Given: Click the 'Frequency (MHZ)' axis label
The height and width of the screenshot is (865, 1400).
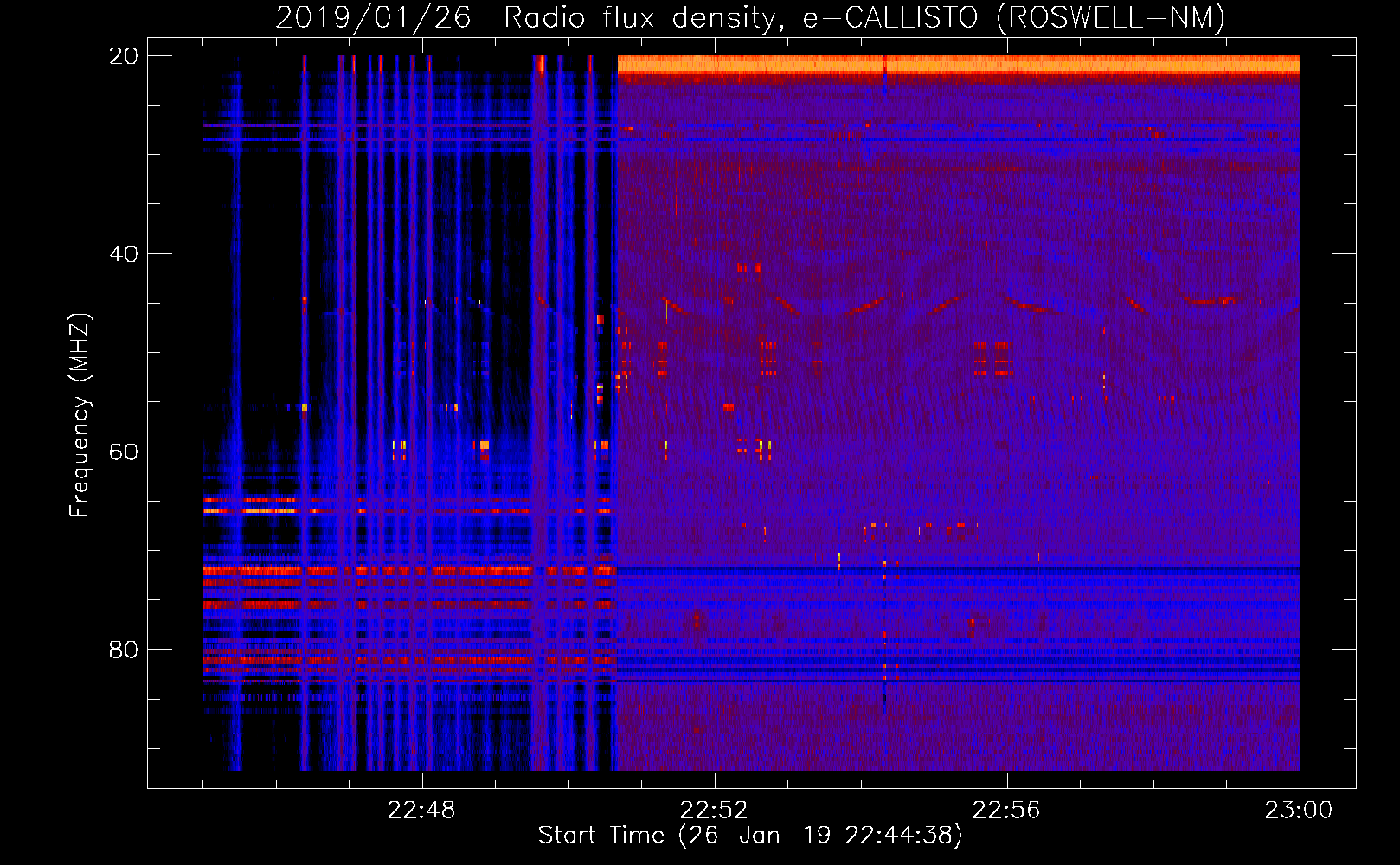Looking at the screenshot, I should point(80,415).
